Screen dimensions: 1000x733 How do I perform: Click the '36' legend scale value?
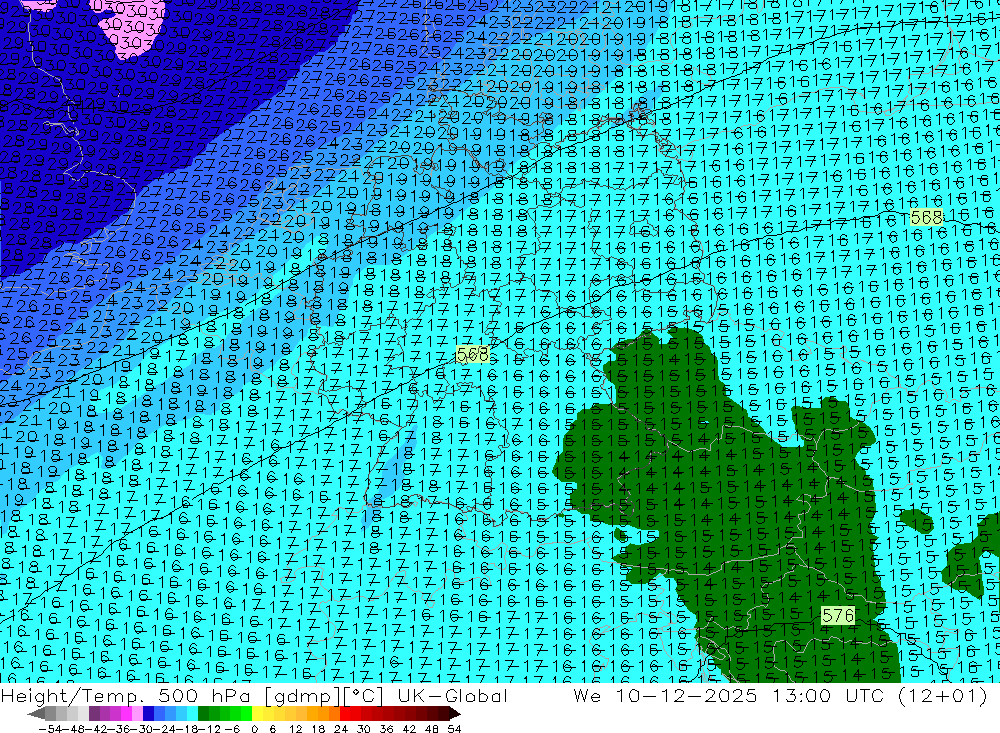[386, 729]
